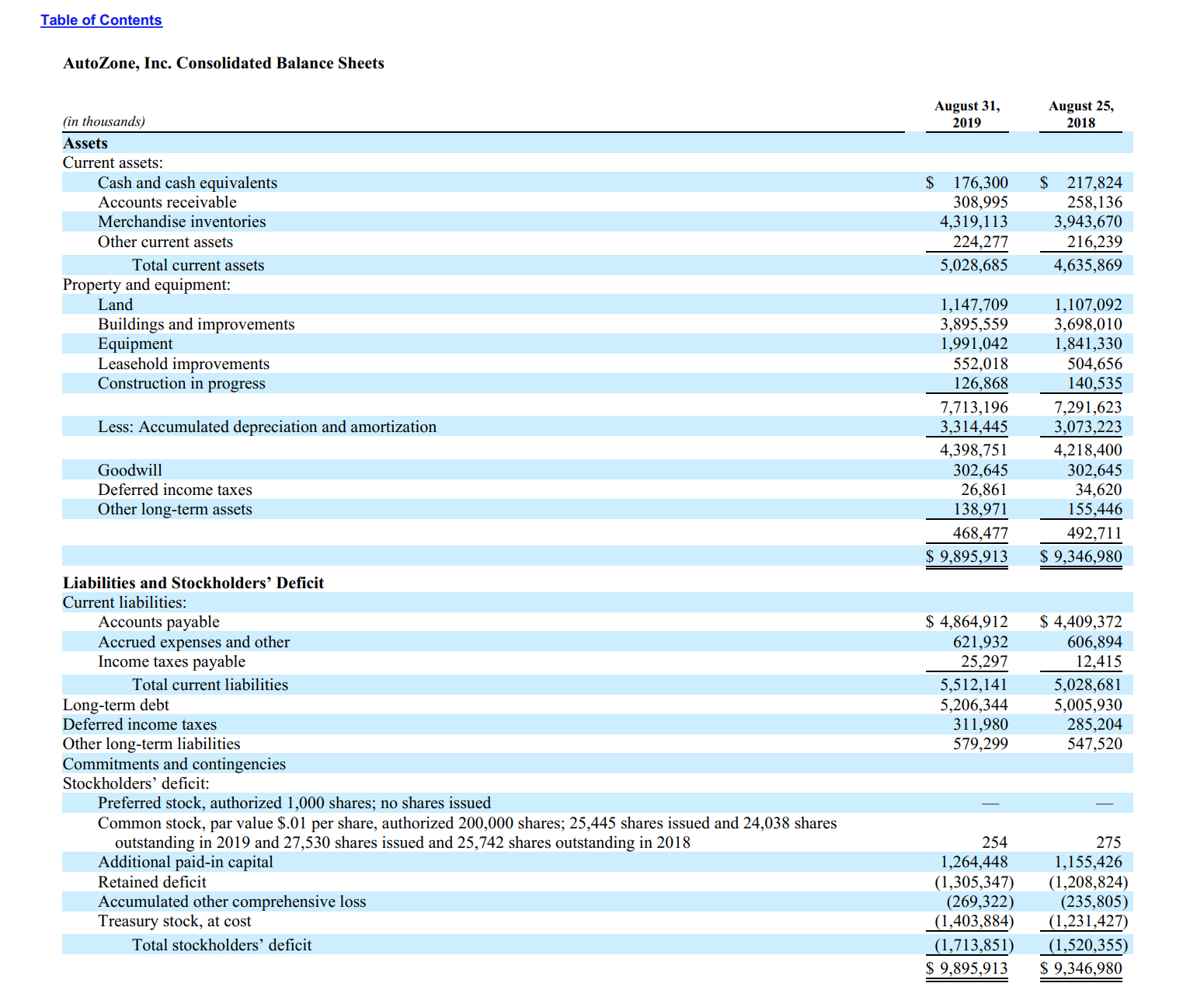The image size is (1204, 1004).
Task: Click the 'Accrued expenses and other' label
Action: [193, 642]
